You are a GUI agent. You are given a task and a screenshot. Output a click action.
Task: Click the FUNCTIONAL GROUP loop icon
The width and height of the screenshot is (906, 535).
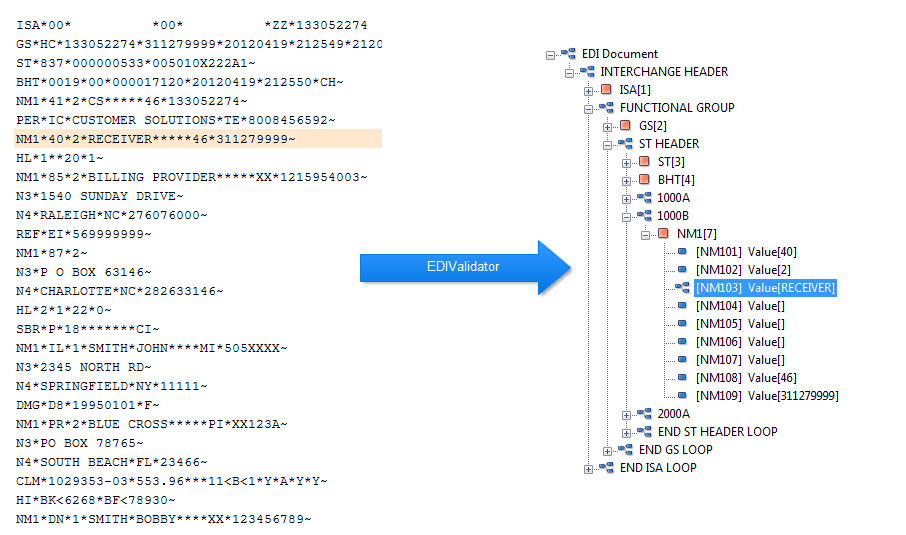606,107
